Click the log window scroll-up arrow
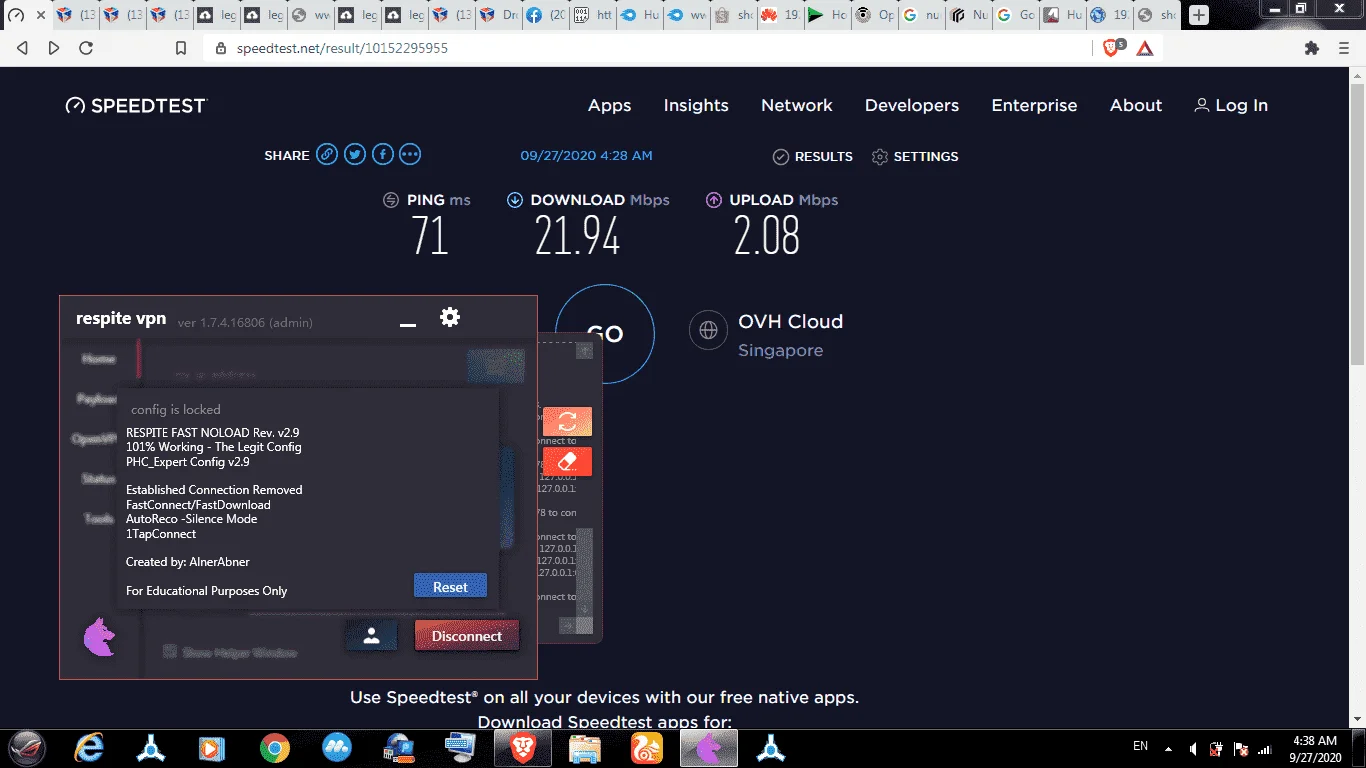 pos(584,351)
